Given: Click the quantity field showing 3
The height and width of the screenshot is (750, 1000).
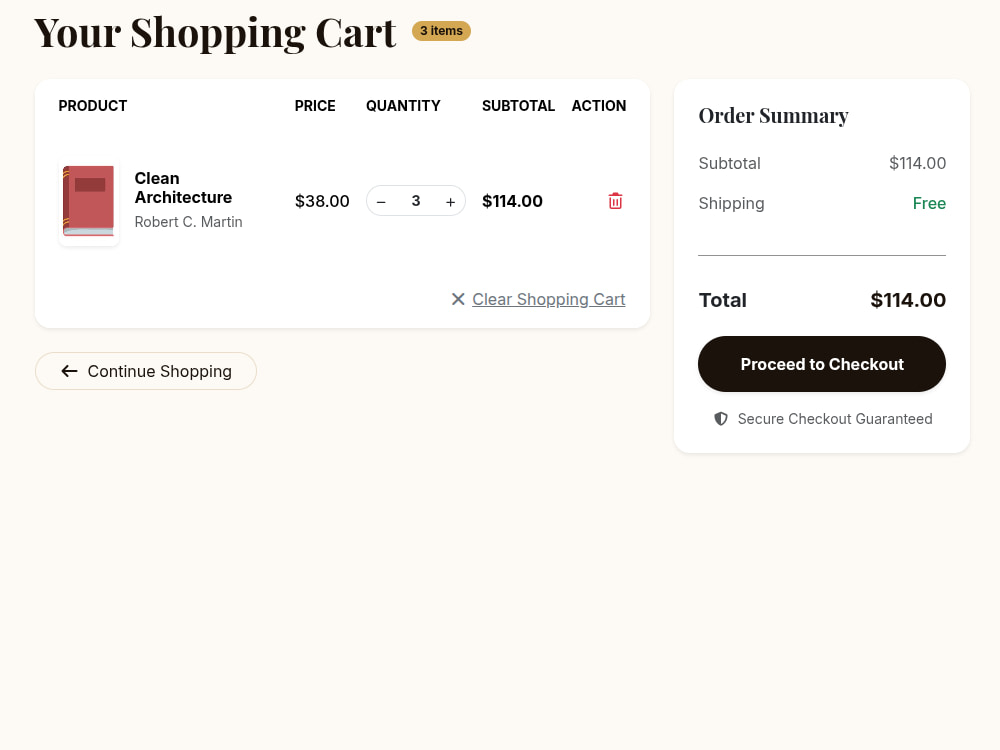Looking at the screenshot, I should tap(416, 201).
